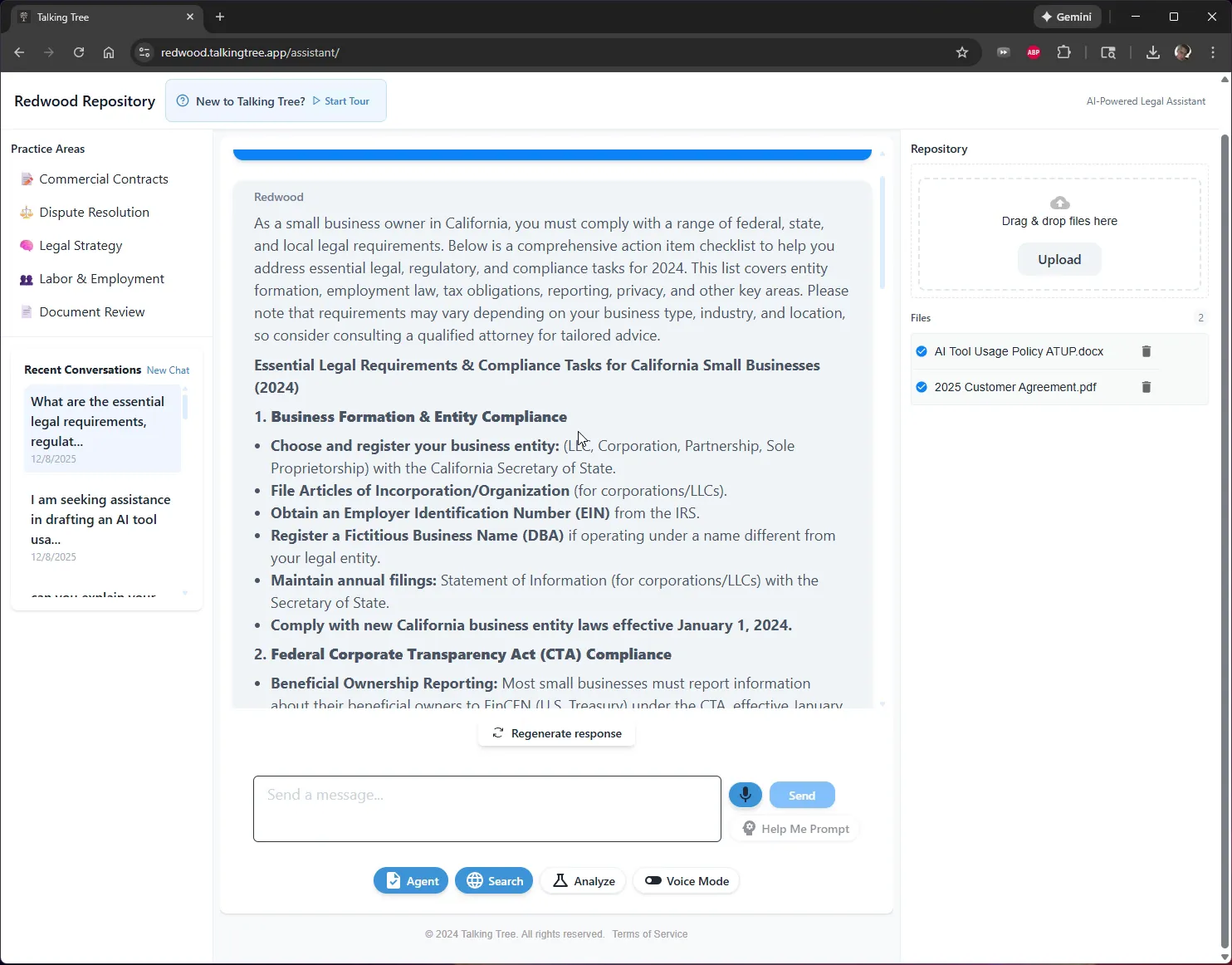Click the Document Review page icon
The height and width of the screenshot is (965, 1232).
pos(27,312)
